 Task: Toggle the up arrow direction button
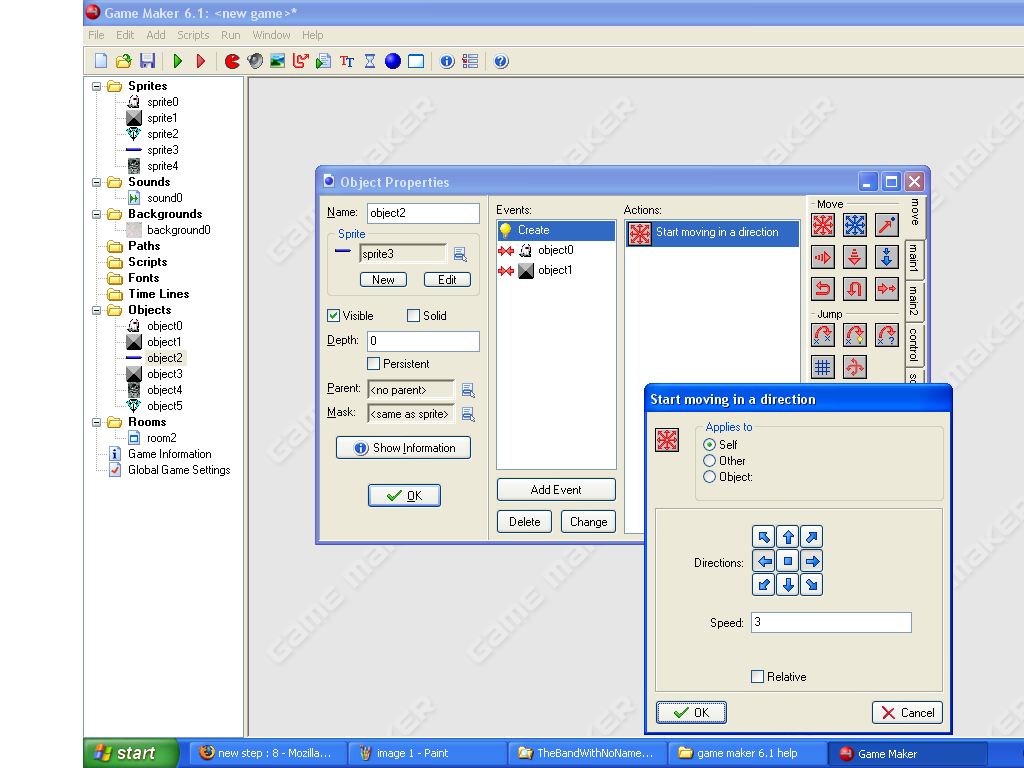pyautogui.click(x=788, y=537)
